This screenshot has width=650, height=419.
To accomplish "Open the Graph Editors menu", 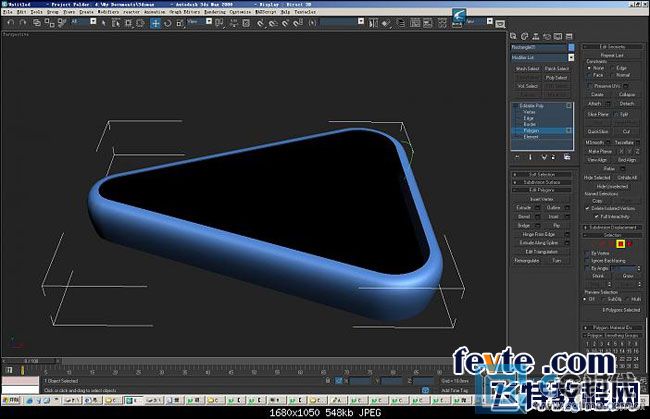I will (x=184, y=12).
